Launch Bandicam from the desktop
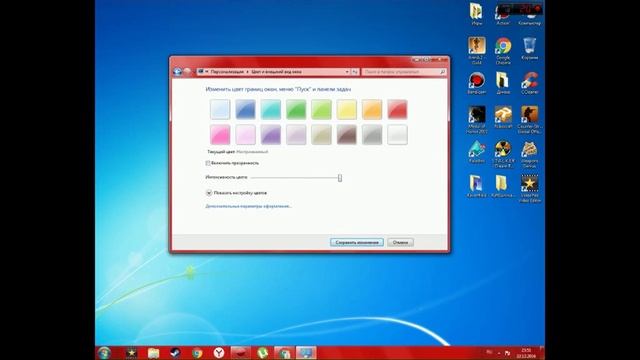Image resolution: width=640 pixels, height=360 pixels. pyautogui.click(x=476, y=83)
